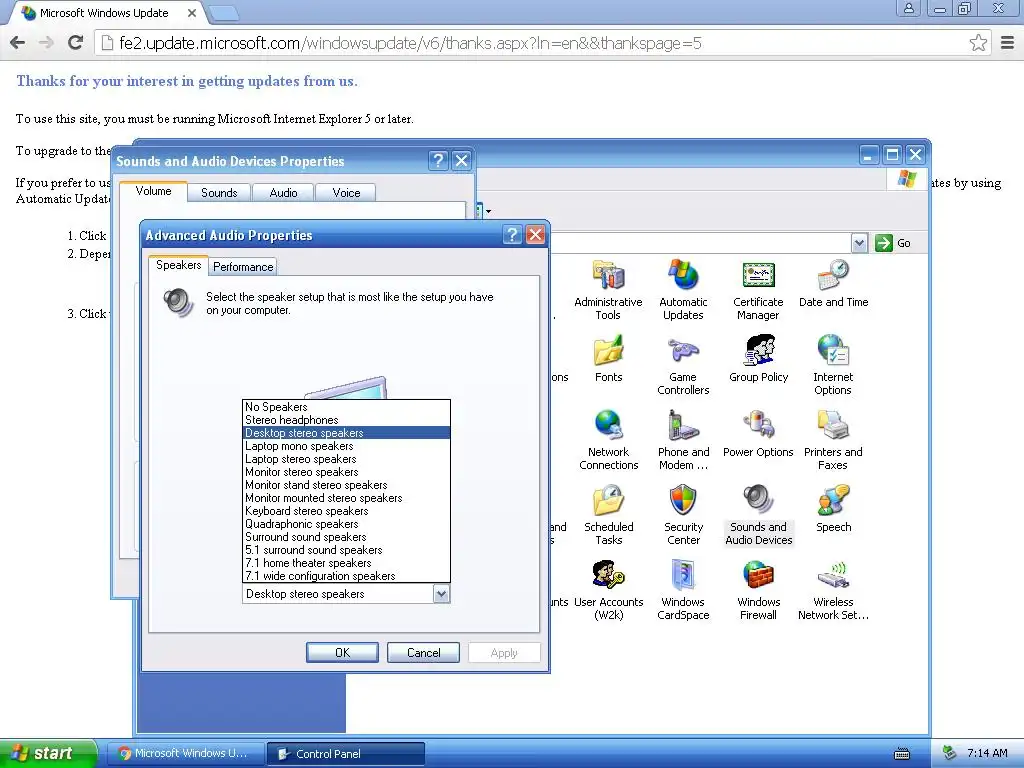1024x768 pixels.
Task: Bookmark page with the star icon
Action: tap(978, 43)
